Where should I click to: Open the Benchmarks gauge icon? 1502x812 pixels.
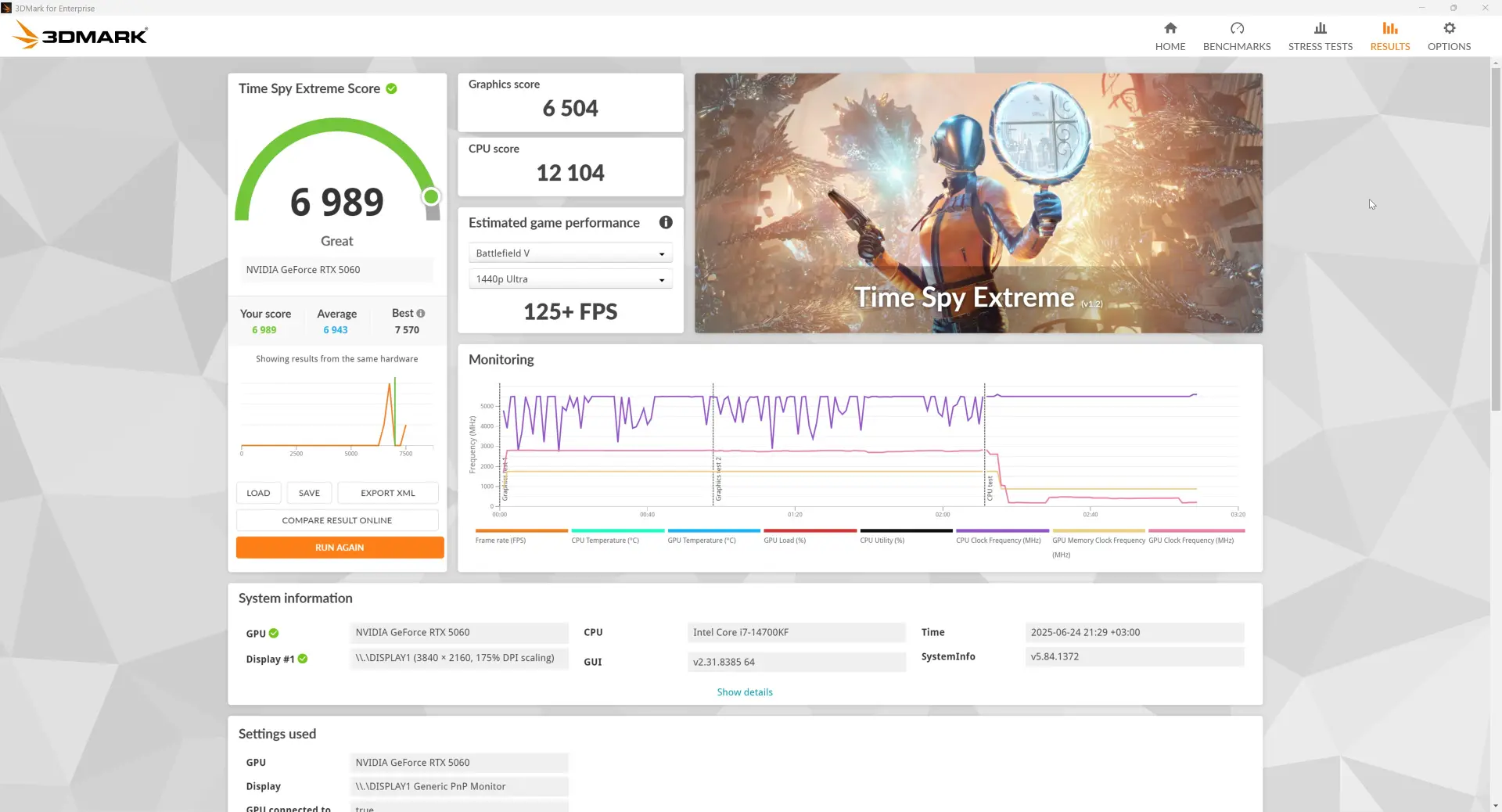tap(1237, 28)
